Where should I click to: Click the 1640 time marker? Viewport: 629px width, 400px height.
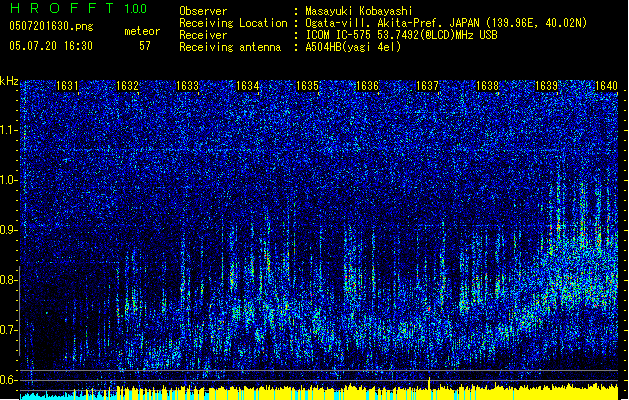coord(606,86)
